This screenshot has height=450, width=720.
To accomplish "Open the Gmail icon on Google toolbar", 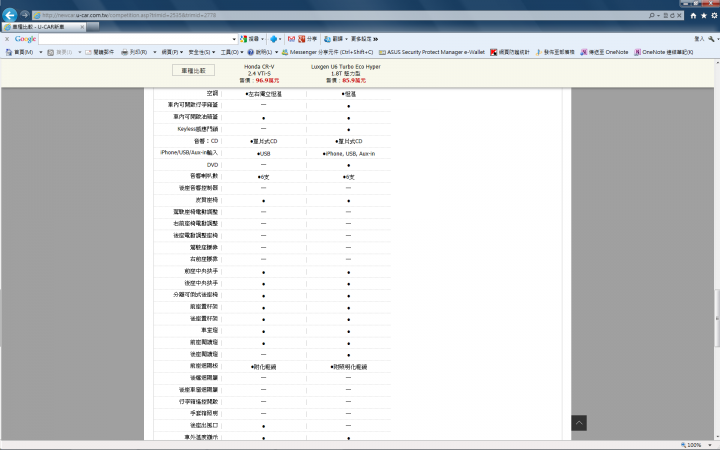I will pos(291,39).
